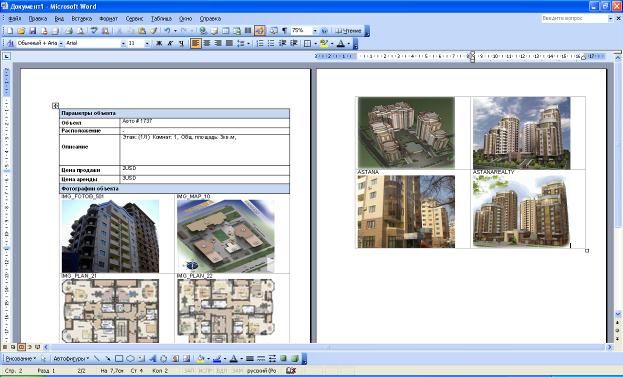Open the Таблица menu
Screen dimensions: 623x377
click(x=161, y=19)
